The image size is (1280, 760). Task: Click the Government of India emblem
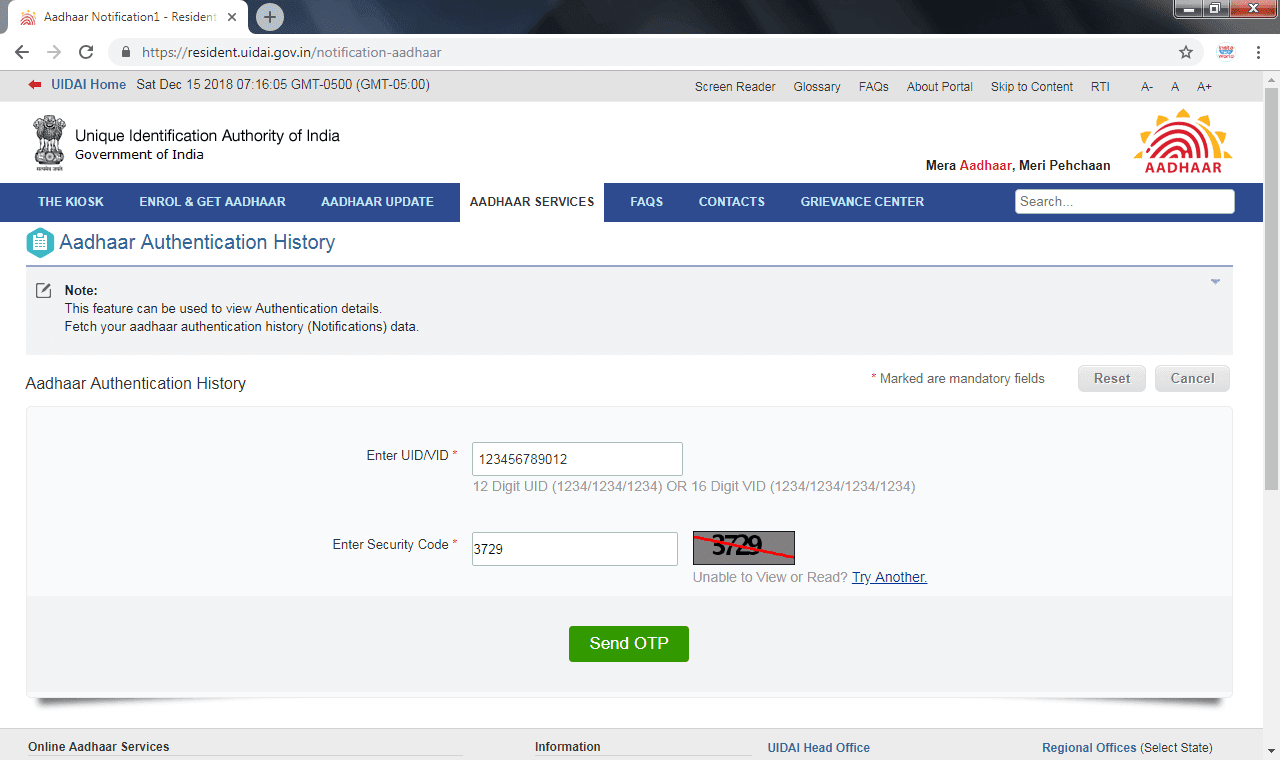pyautogui.click(x=48, y=144)
